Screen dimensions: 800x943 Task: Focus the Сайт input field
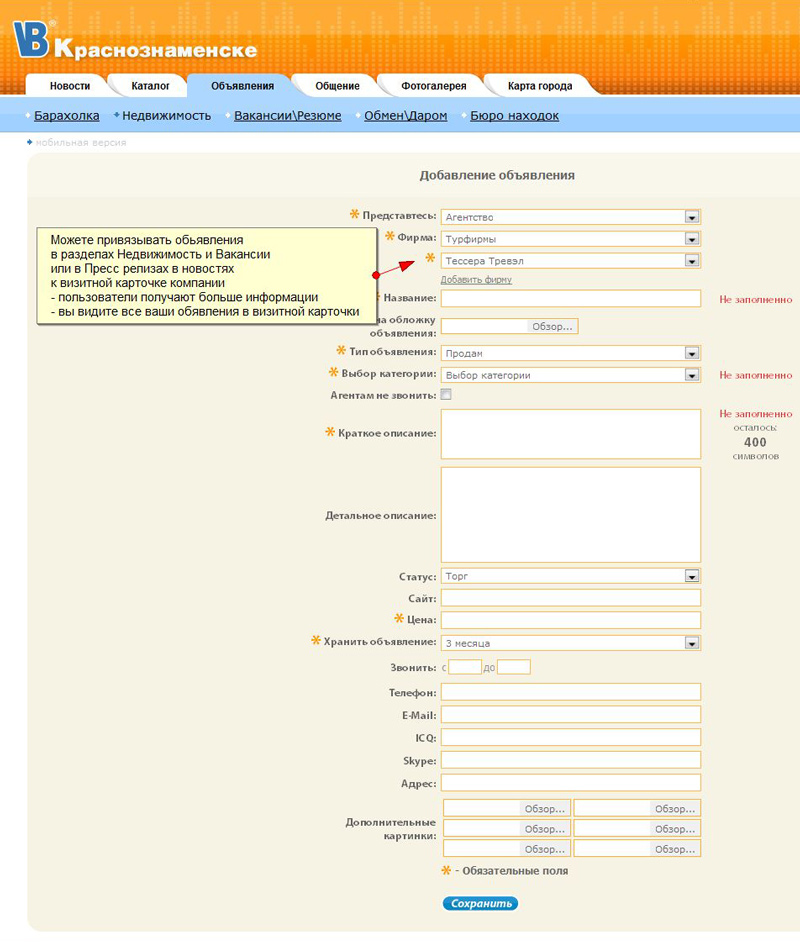coord(571,598)
